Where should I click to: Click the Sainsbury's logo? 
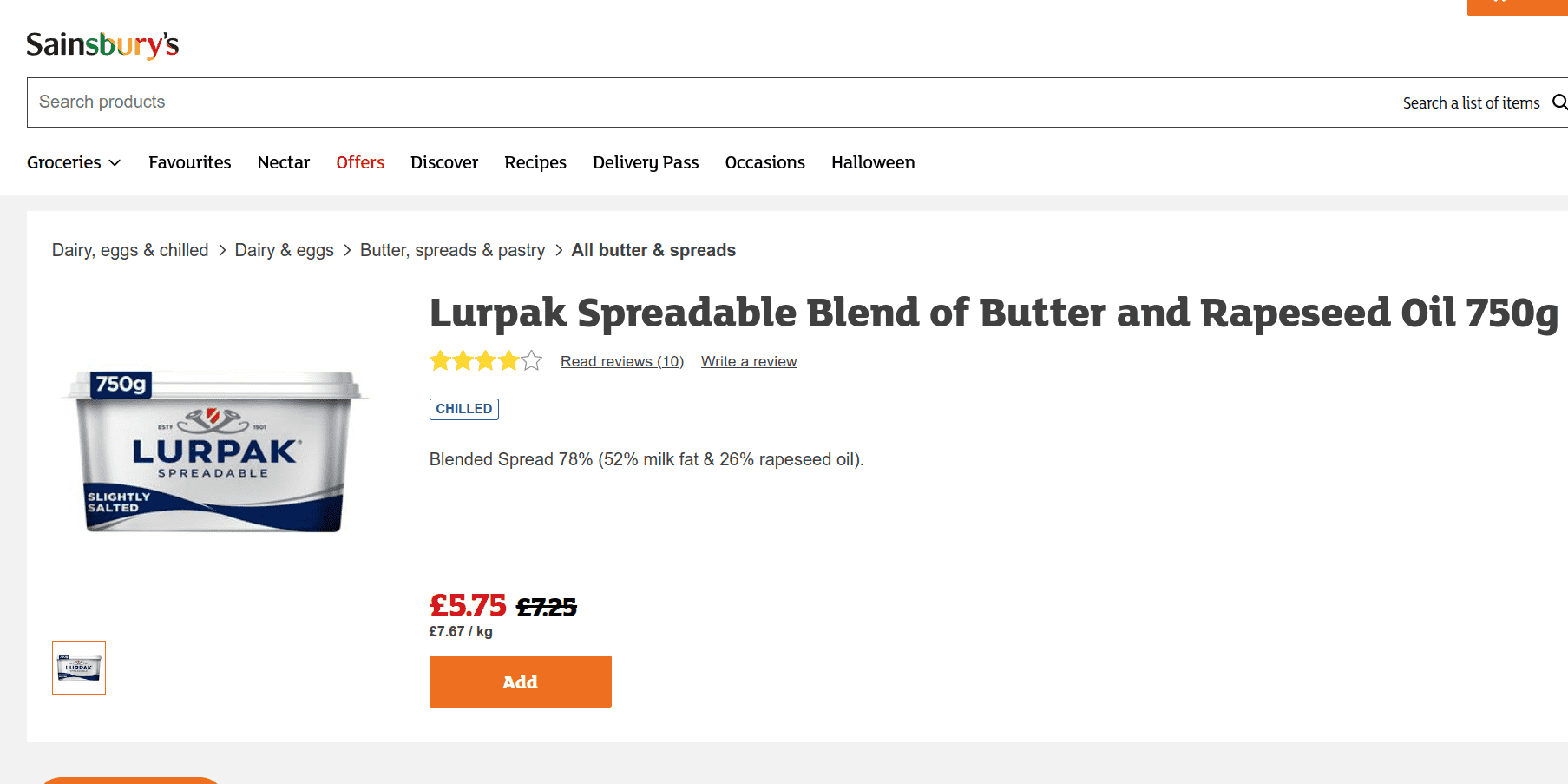pyautogui.click(x=102, y=44)
